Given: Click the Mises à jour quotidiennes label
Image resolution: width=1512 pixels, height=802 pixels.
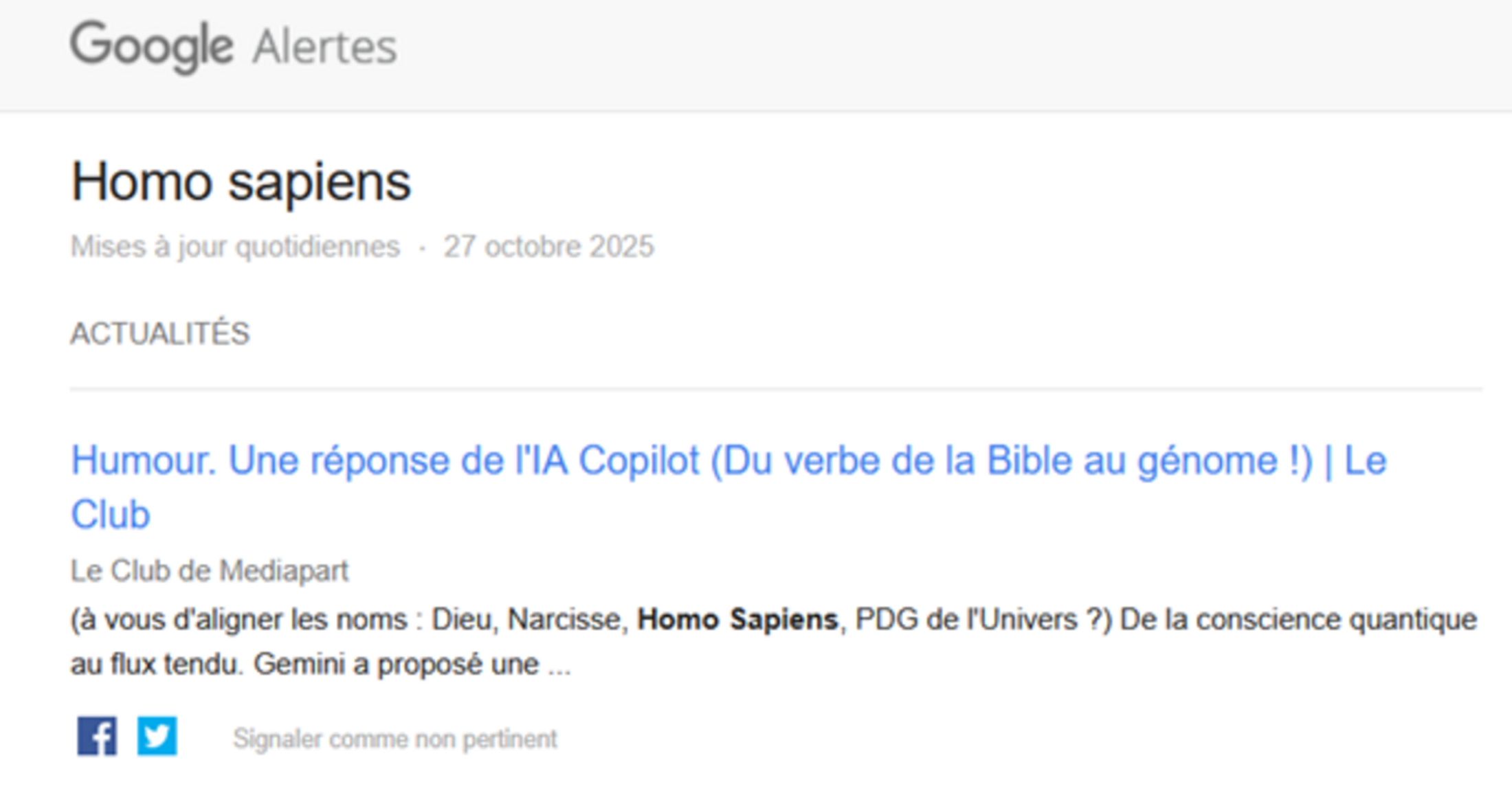Looking at the screenshot, I should click(x=235, y=247).
